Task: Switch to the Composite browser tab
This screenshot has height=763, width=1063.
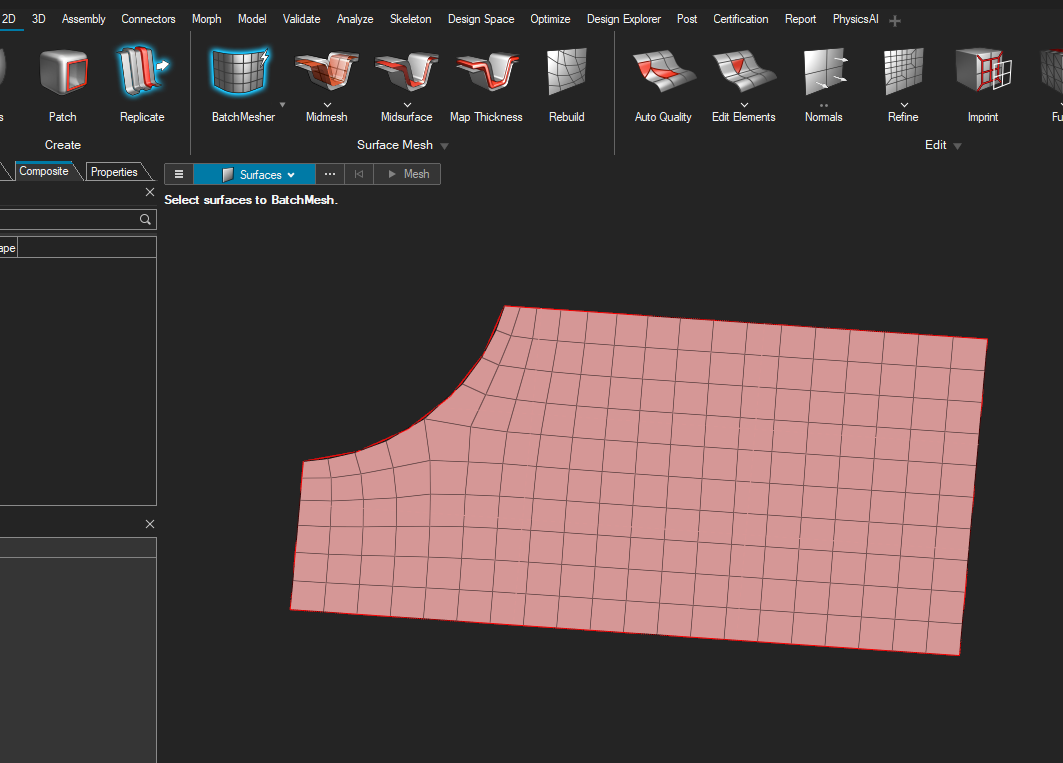Action: click(44, 172)
